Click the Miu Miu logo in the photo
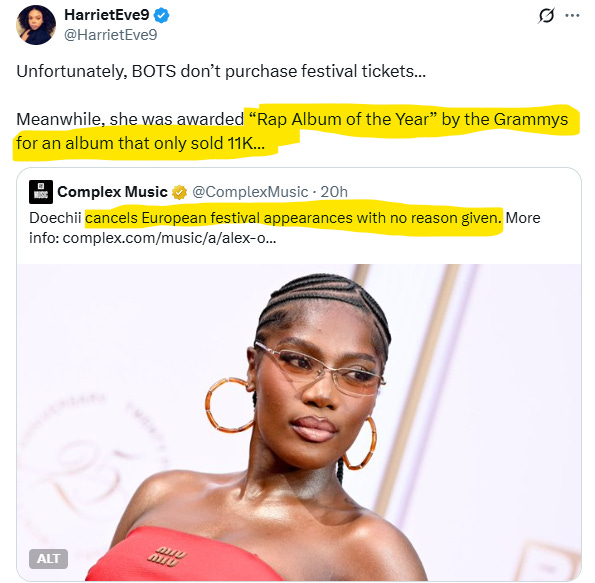Image resolution: width=595 pixels, height=583 pixels. pyautogui.click(x=167, y=556)
